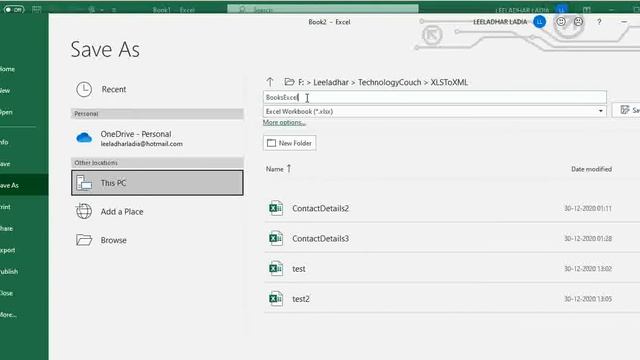Click the Browse folder icon
This screenshot has width=640, height=360.
click(x=84, y=240)
